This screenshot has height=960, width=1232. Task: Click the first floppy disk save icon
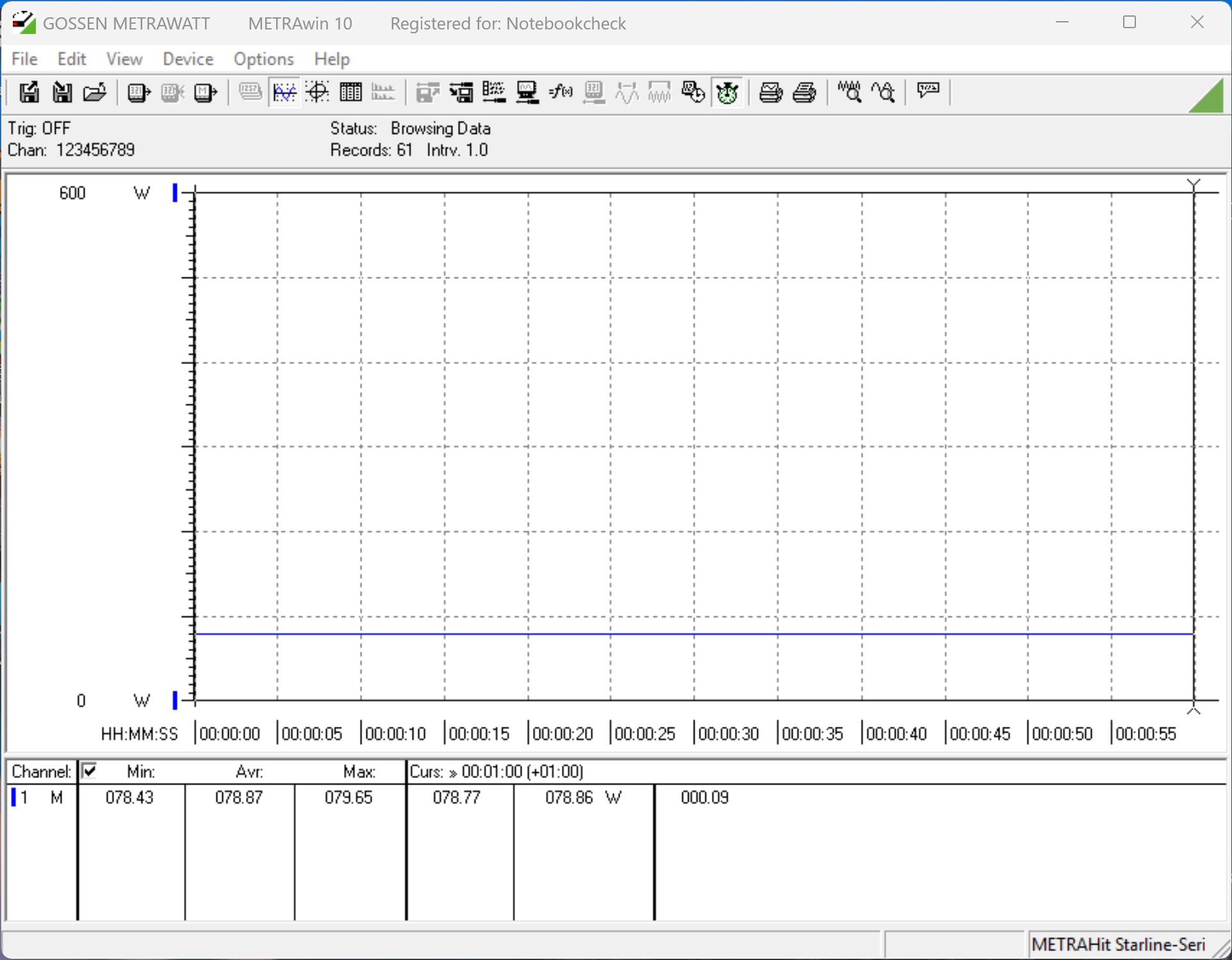pos(28,93)
